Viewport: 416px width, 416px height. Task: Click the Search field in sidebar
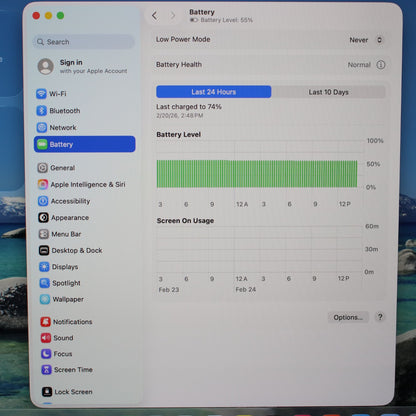tap(84, 42)
